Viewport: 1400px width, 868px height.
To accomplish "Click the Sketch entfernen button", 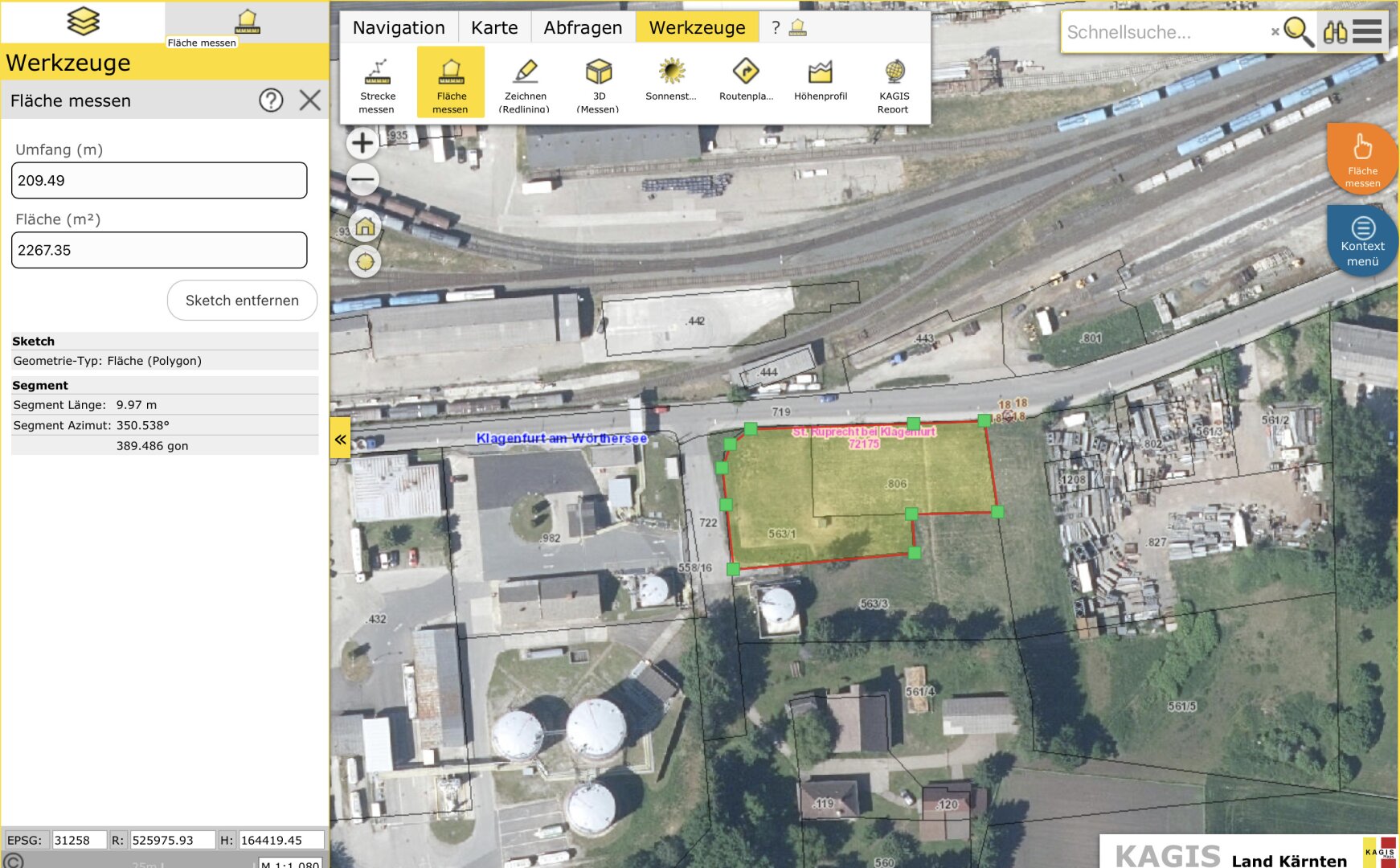I will point(242,301).
